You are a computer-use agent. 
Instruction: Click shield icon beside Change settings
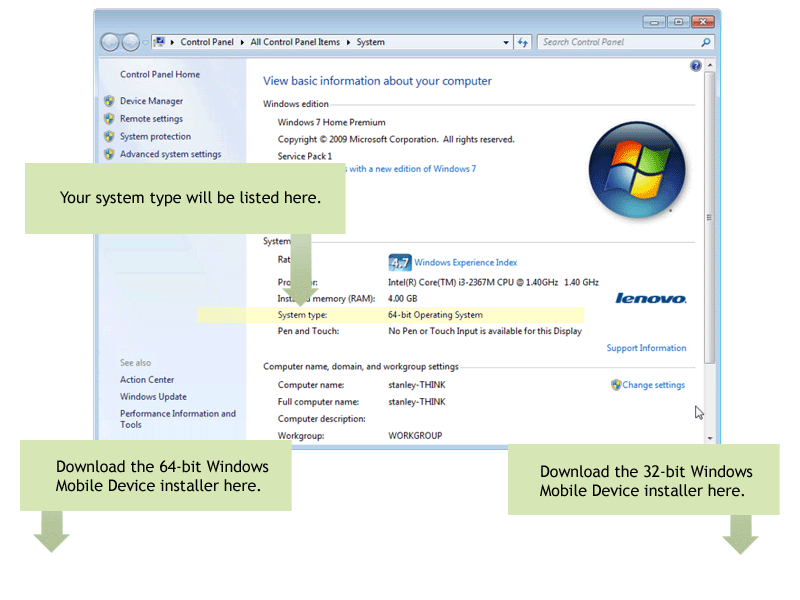click(x=616, y=385)
